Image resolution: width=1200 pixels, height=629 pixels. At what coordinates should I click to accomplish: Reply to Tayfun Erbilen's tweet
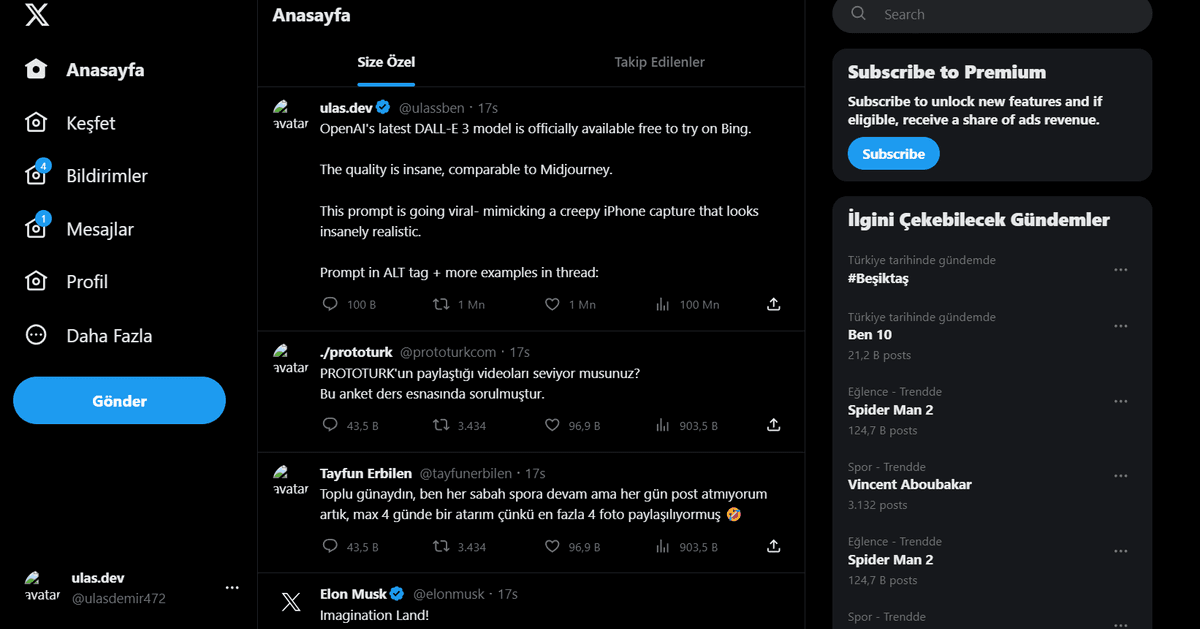330,546
